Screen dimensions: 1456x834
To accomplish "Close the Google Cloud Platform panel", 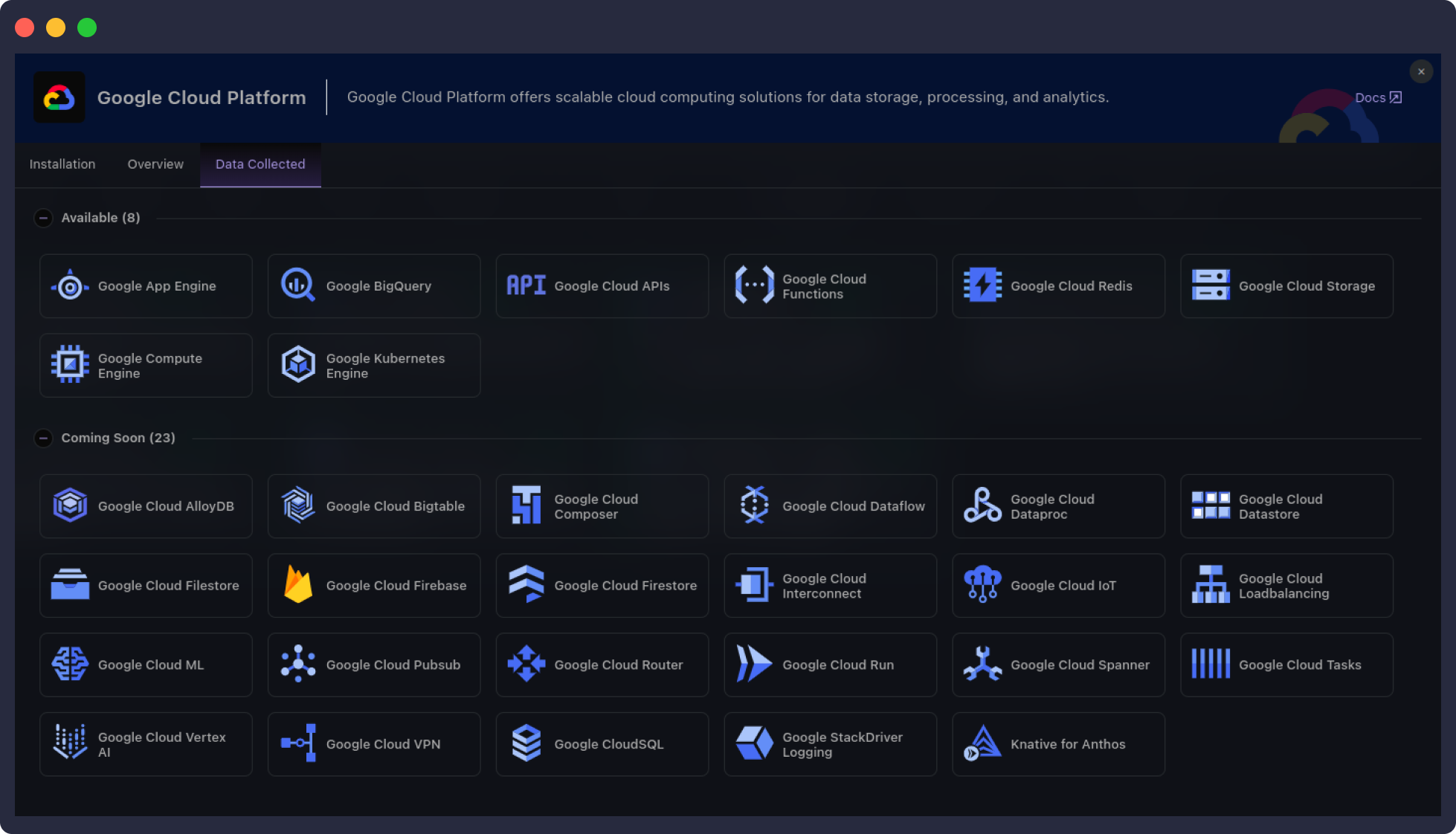I will (1421, 71).
